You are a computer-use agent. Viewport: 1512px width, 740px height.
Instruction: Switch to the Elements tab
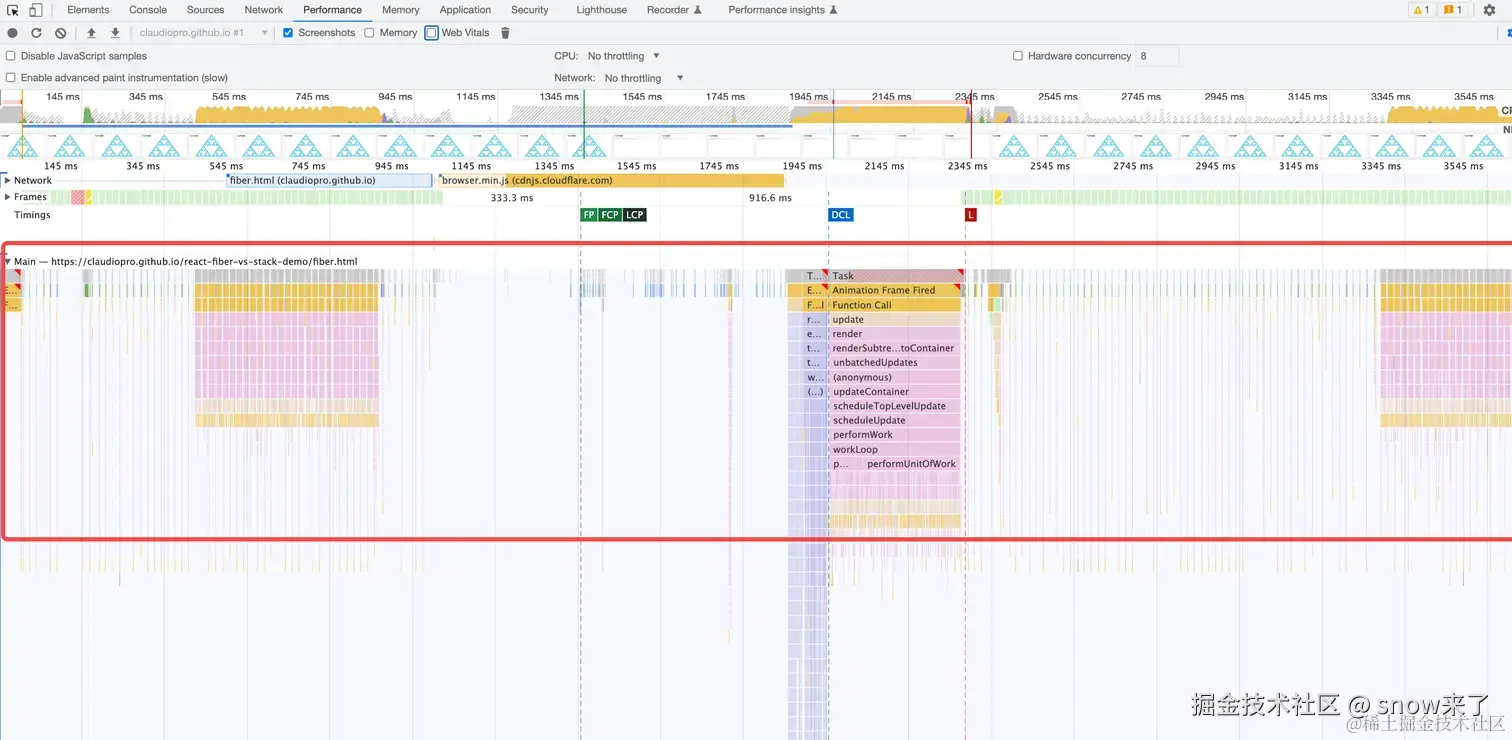coord(88,10)
